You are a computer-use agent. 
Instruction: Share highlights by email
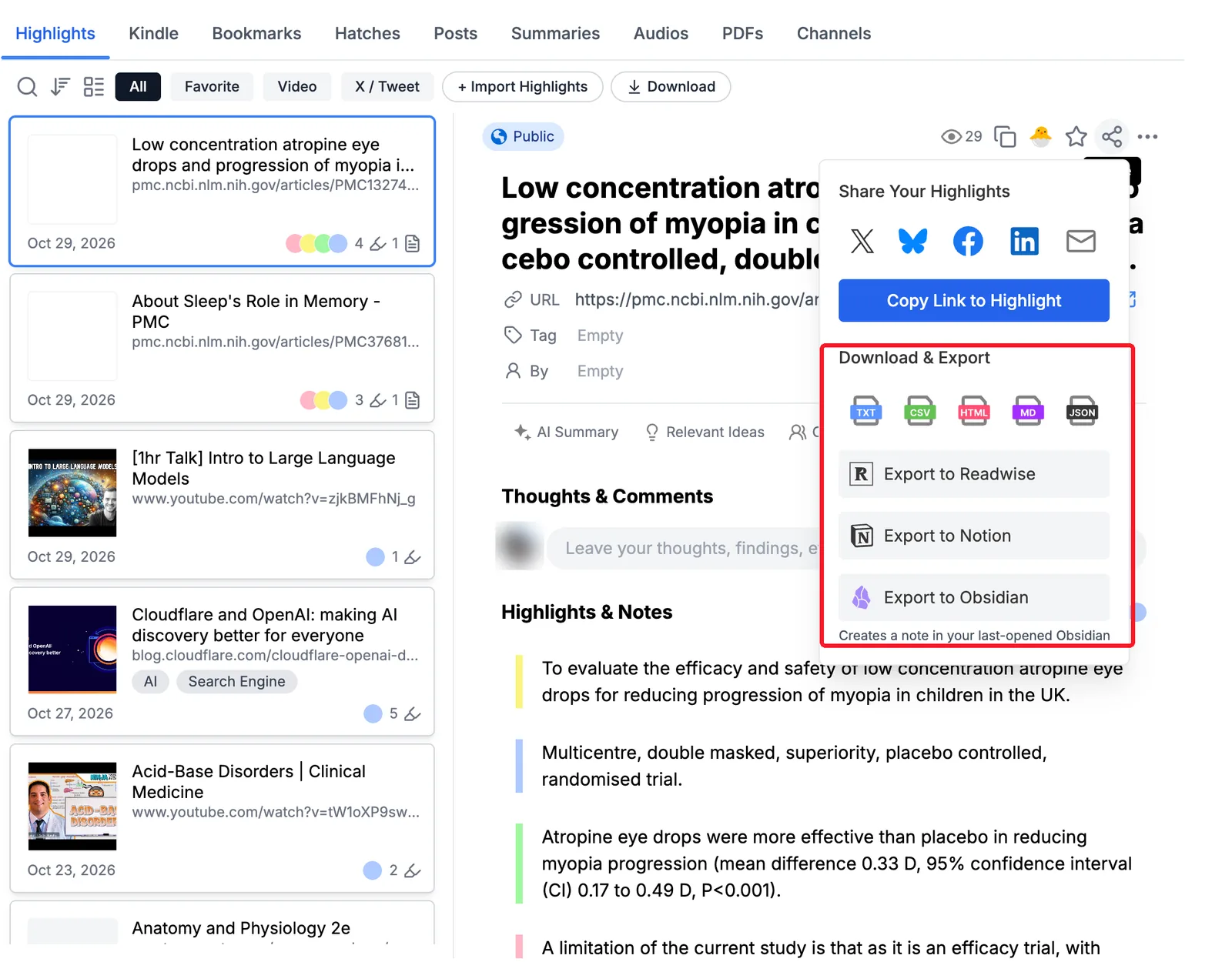tap(1081, 241)
